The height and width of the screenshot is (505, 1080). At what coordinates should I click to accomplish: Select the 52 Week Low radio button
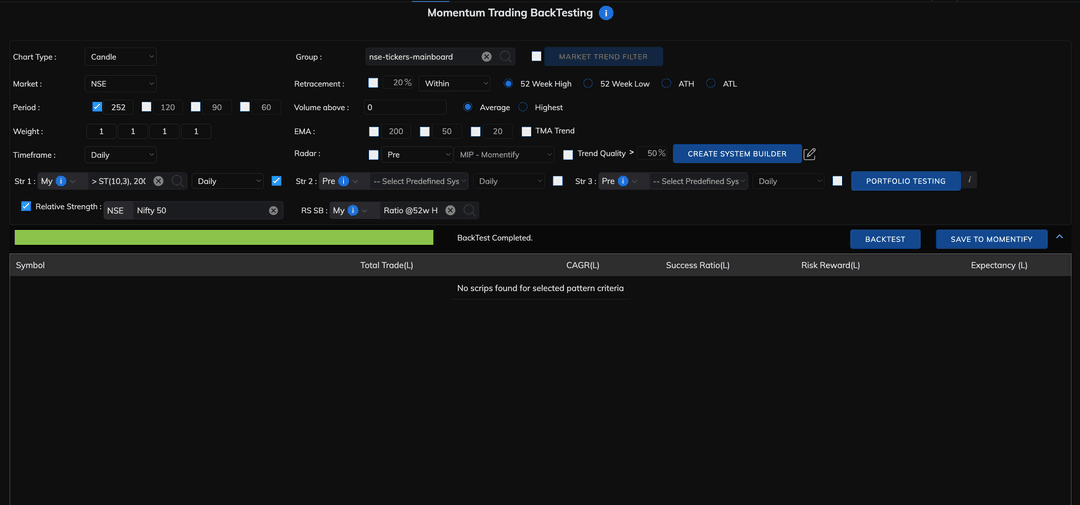coord(588,84)
